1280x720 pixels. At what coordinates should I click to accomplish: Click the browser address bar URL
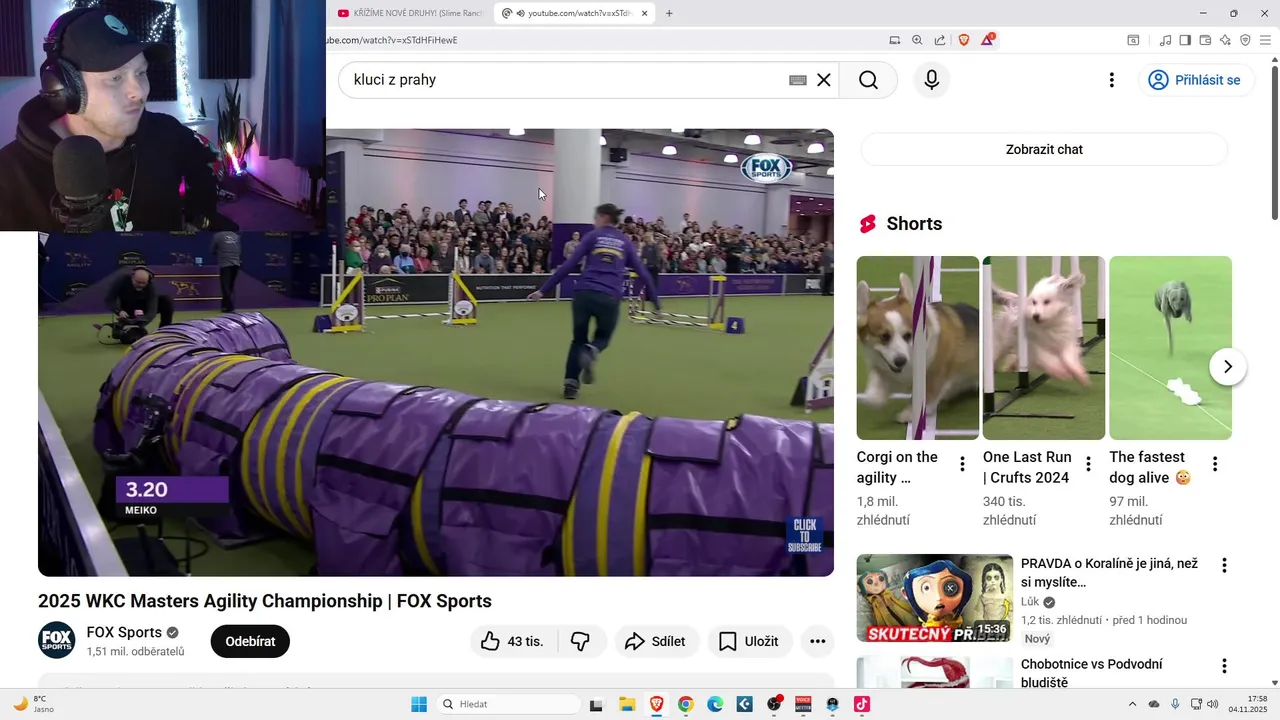pos(392,40)
